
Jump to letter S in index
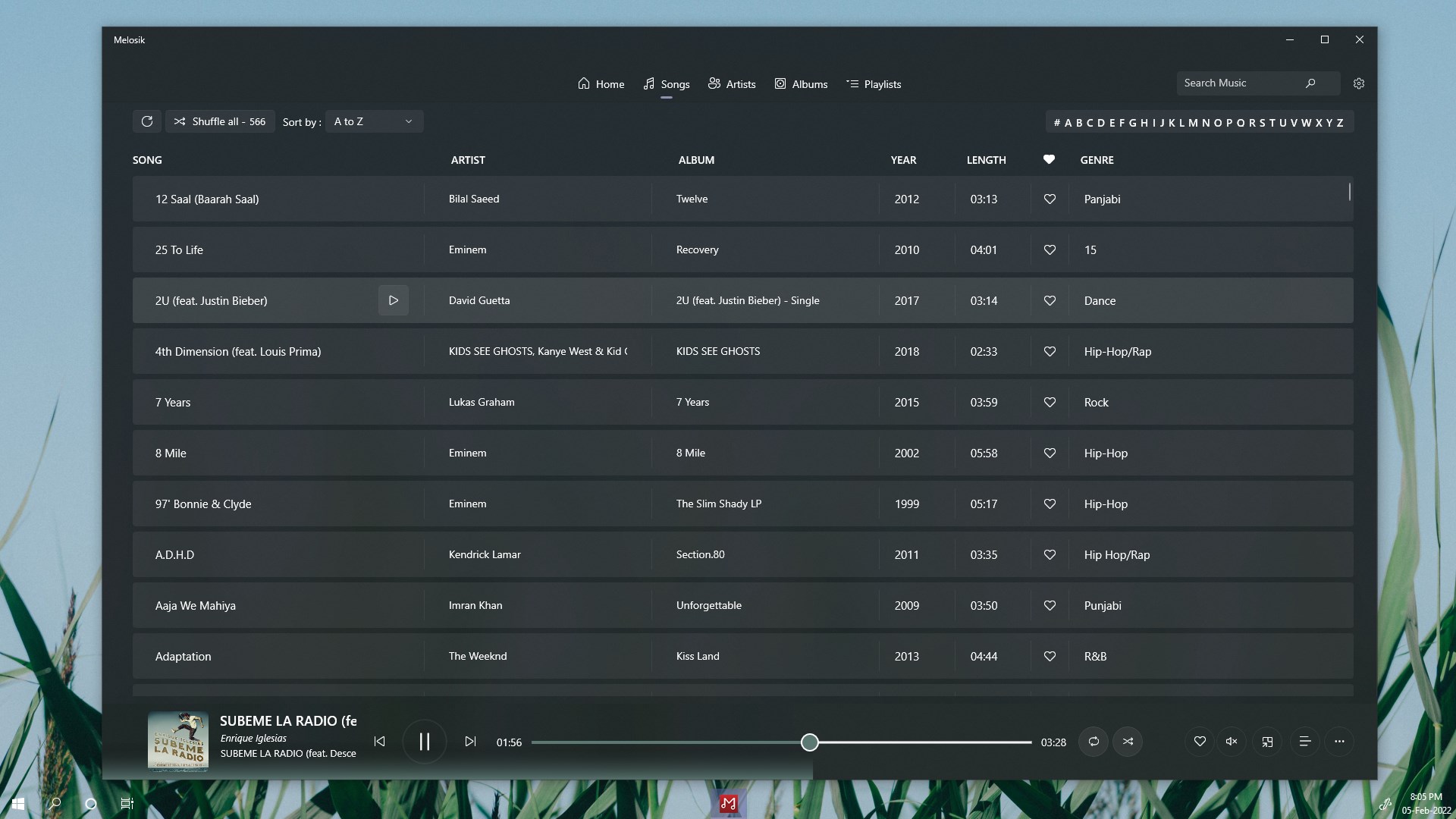pos(1262,123)
